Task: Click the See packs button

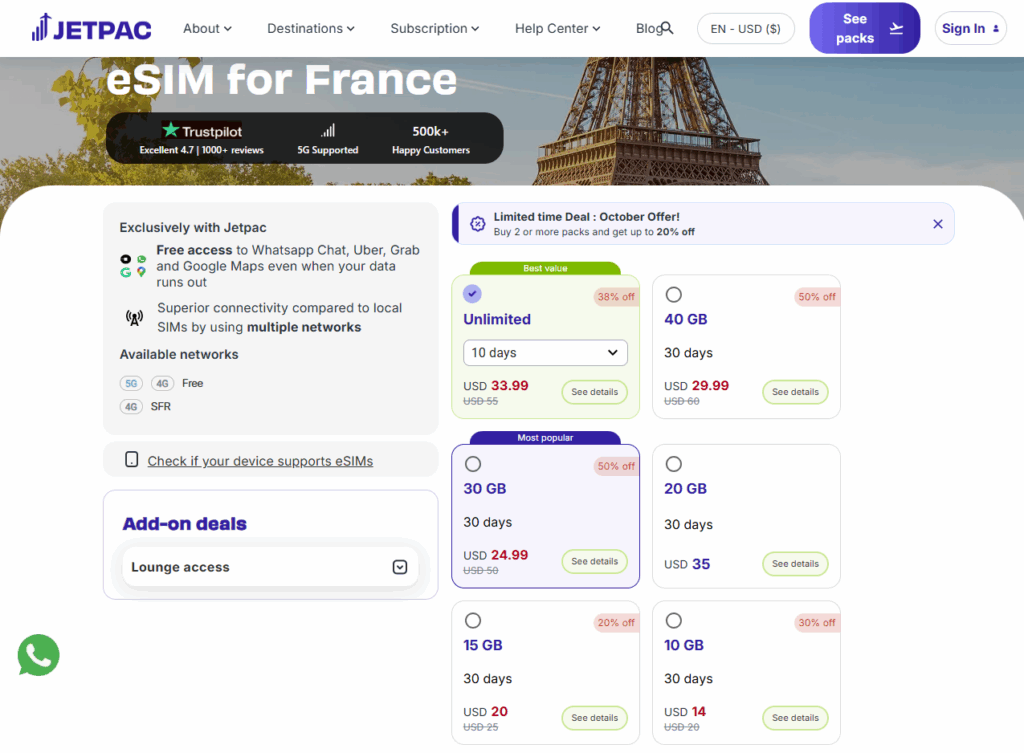Action: pos(864,29)
